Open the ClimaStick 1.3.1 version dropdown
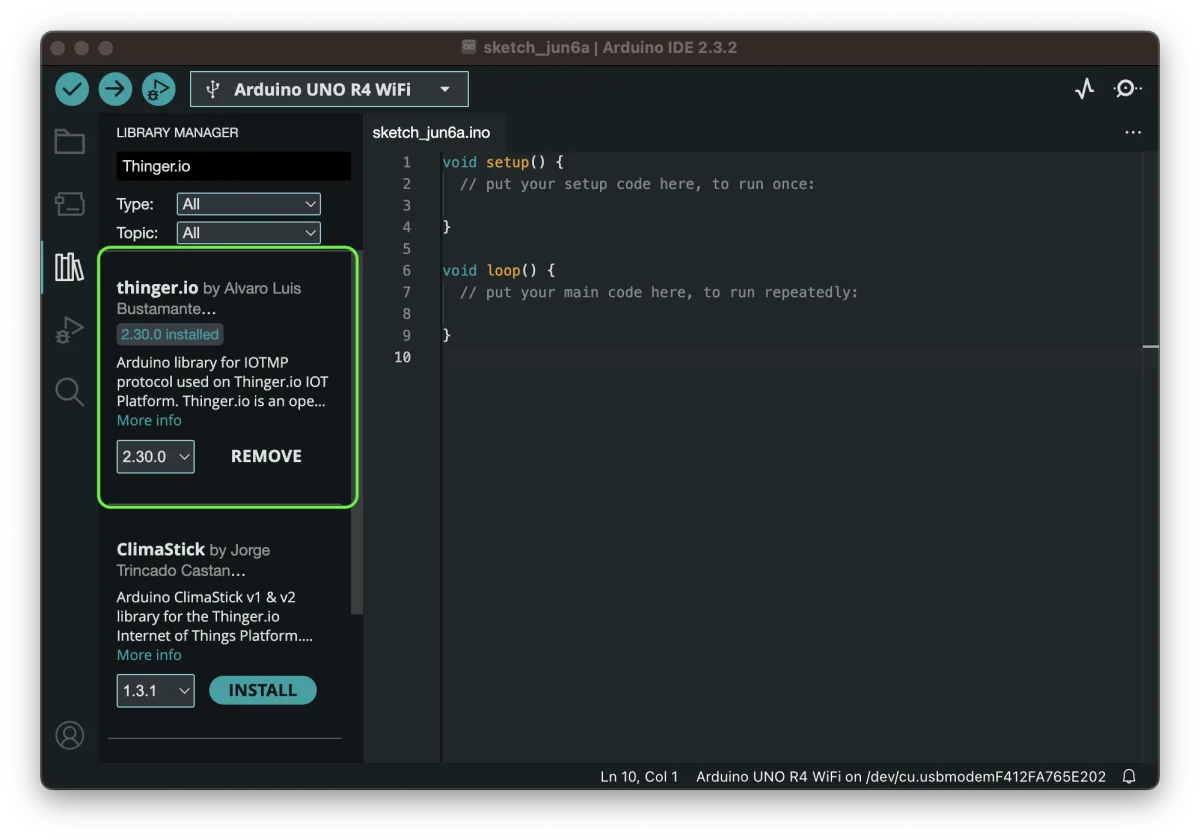The width and height of the screenshot is (1200, 840). coord(155,690)
